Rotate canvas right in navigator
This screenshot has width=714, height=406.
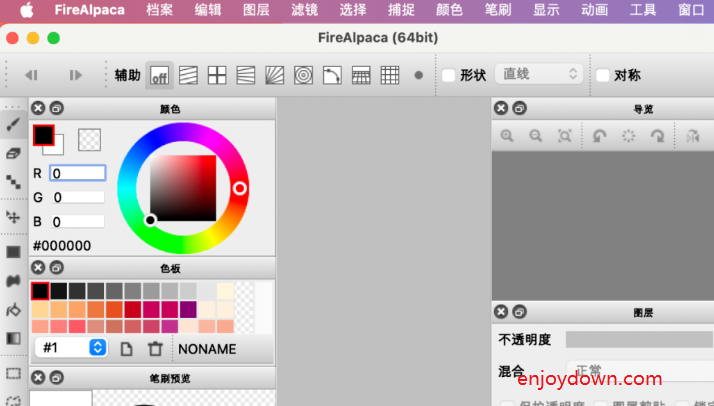point(657,136)
